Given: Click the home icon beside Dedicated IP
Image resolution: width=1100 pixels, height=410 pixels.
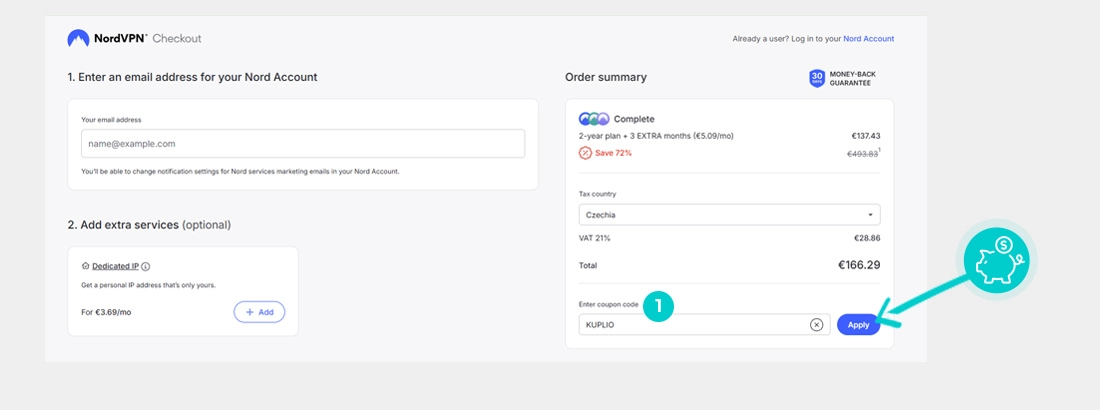Looking at the screenshot, I should coord(86,266).
